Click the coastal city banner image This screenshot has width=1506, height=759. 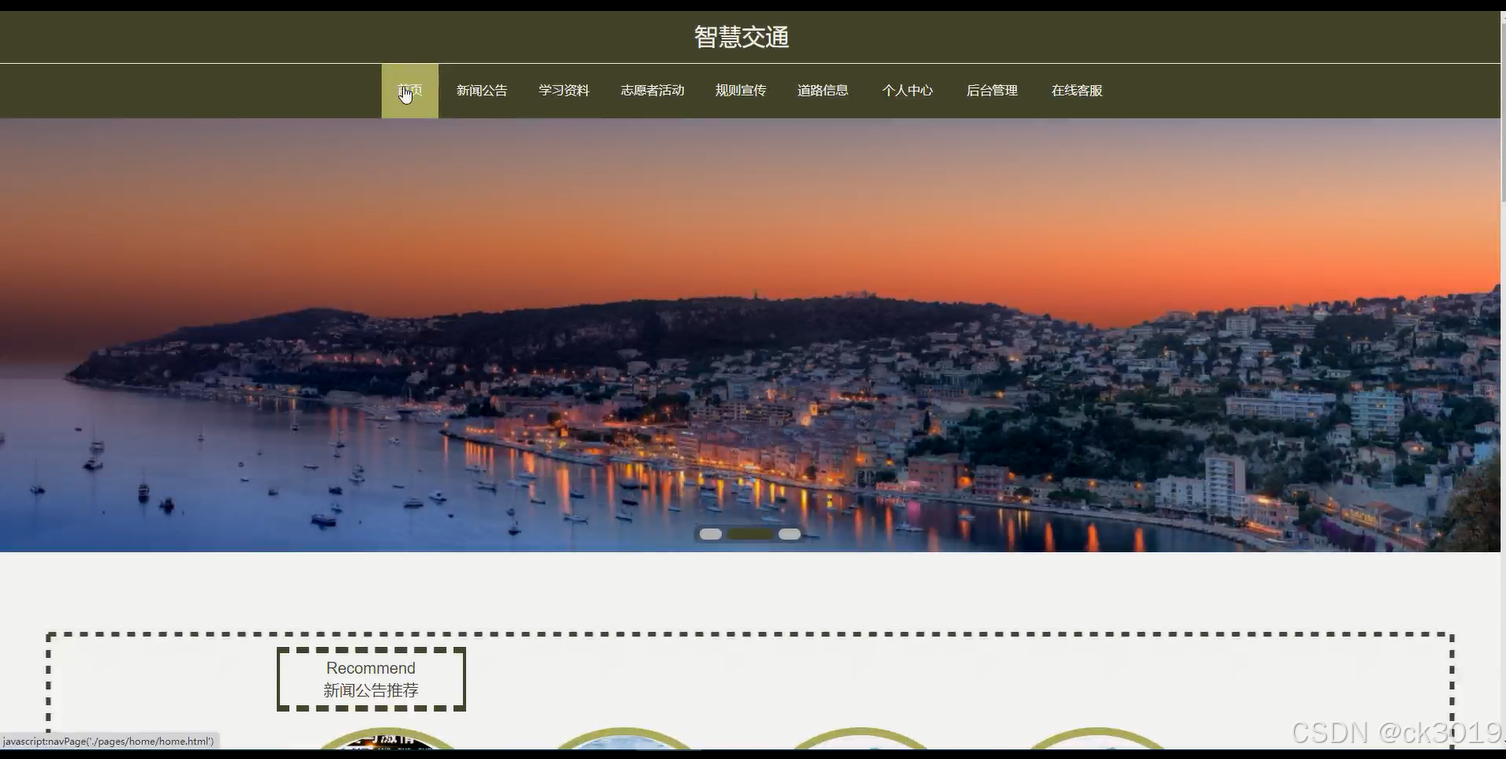click(x=750, y=335)
